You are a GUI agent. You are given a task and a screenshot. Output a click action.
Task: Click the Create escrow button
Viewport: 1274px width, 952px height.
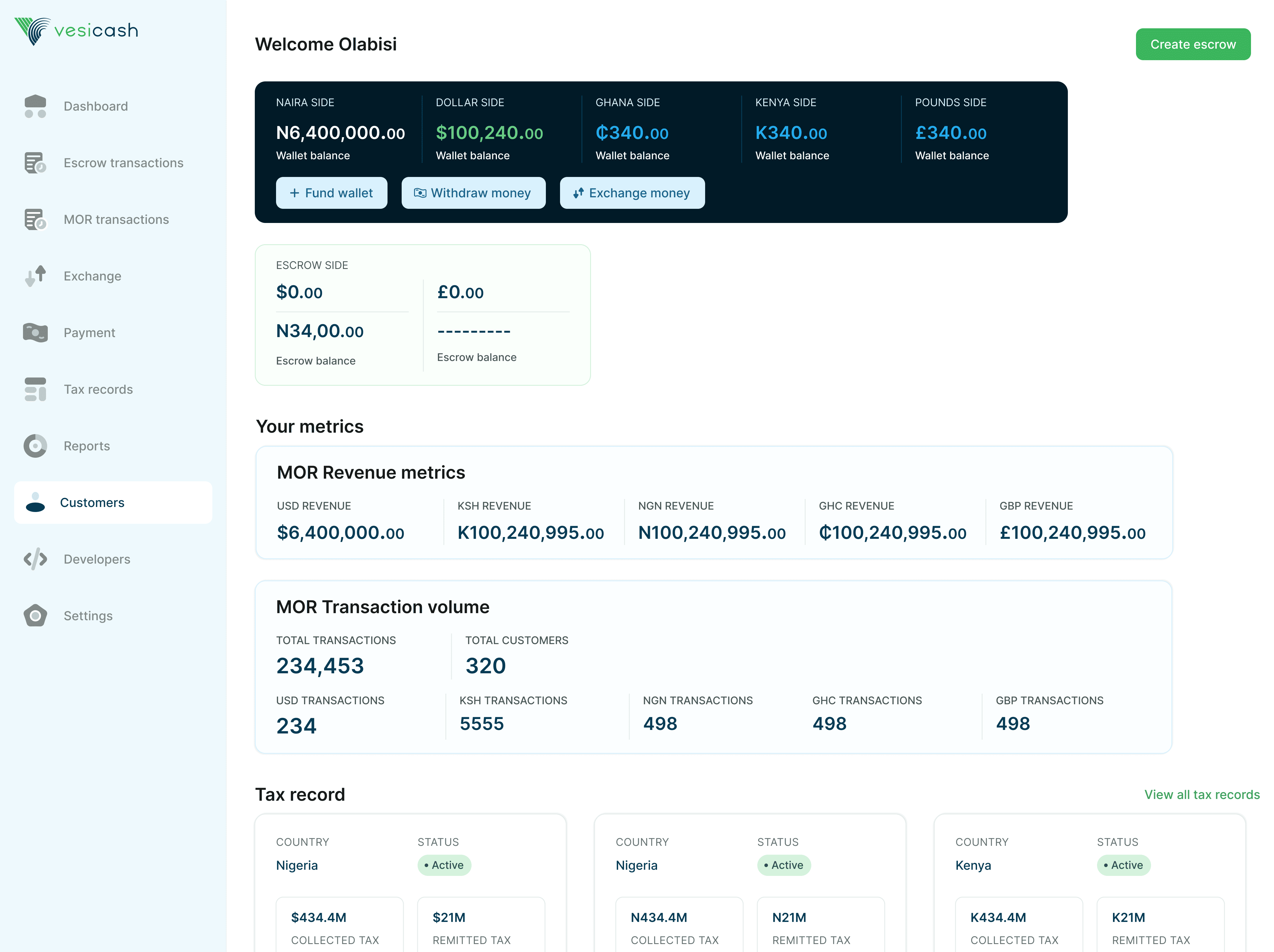click(1193, 44)
